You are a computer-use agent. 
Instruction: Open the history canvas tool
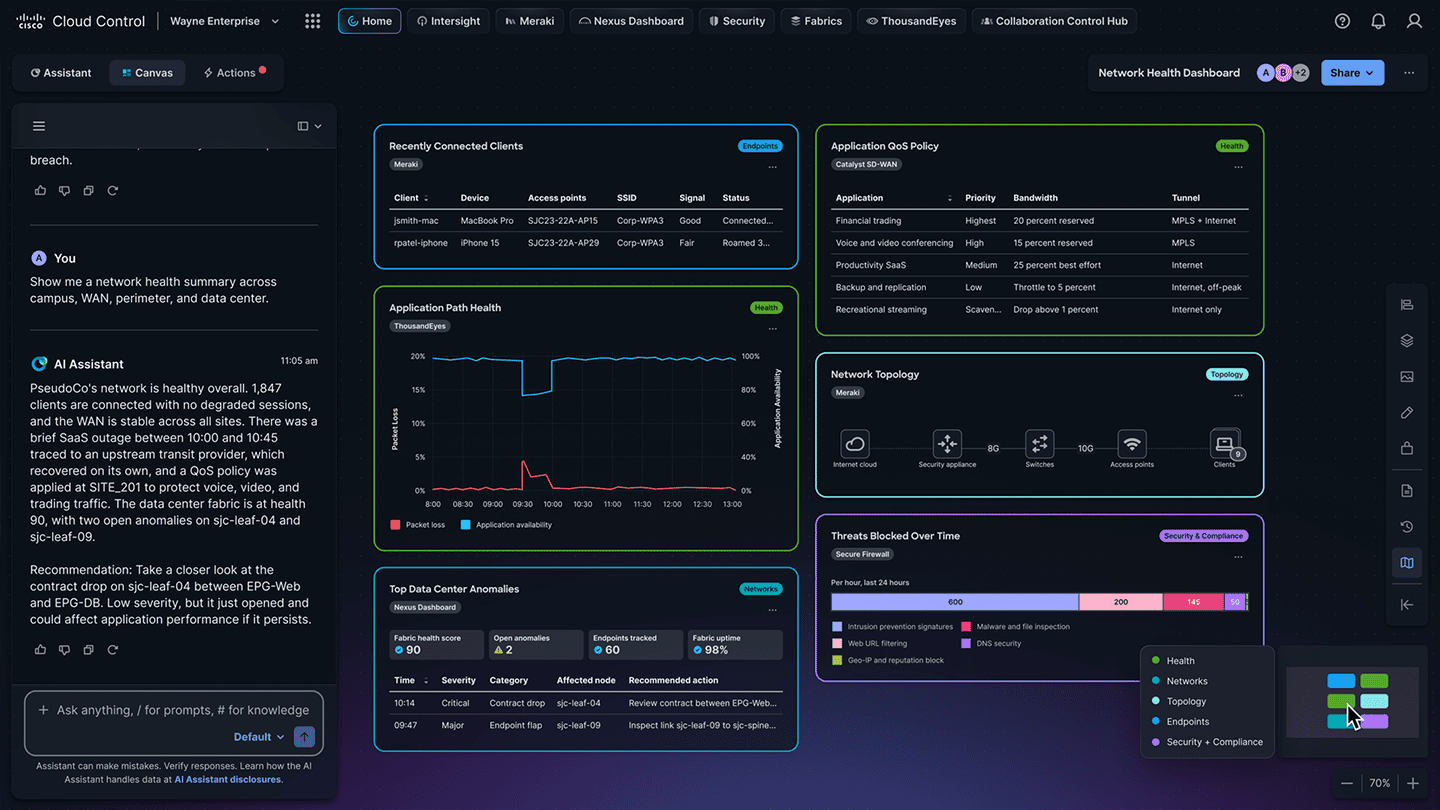click(1407, 527)
